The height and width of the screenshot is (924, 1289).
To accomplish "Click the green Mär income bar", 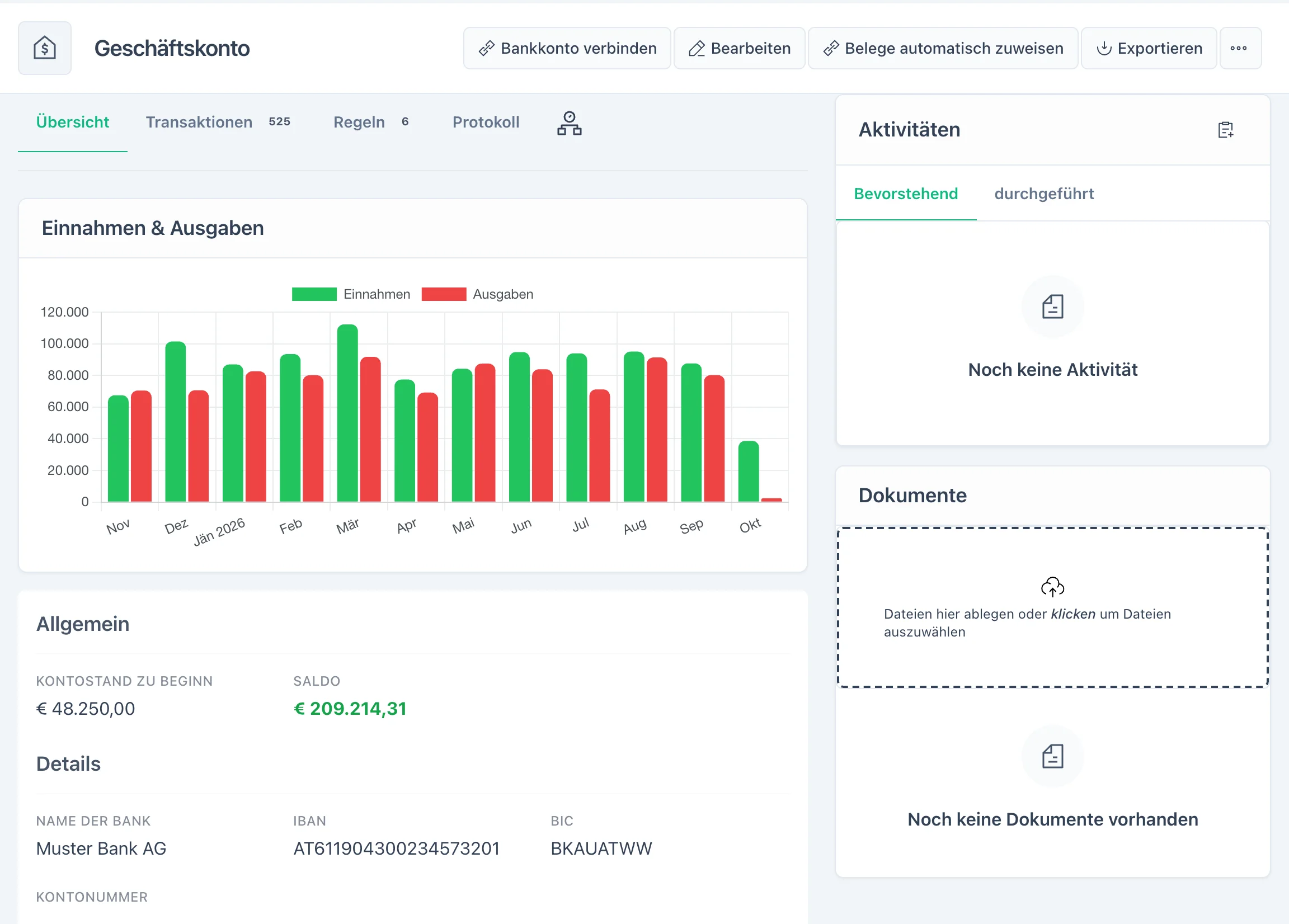I will click(x=347, y=413).
